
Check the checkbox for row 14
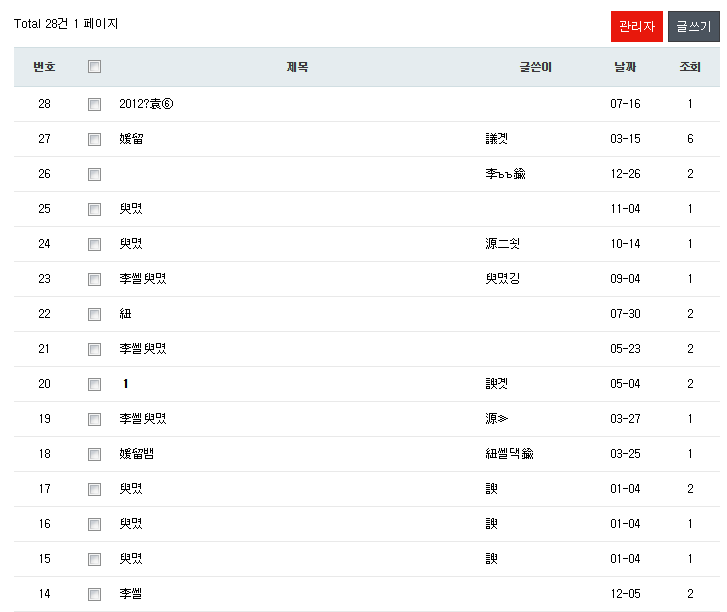coord(95,594)
